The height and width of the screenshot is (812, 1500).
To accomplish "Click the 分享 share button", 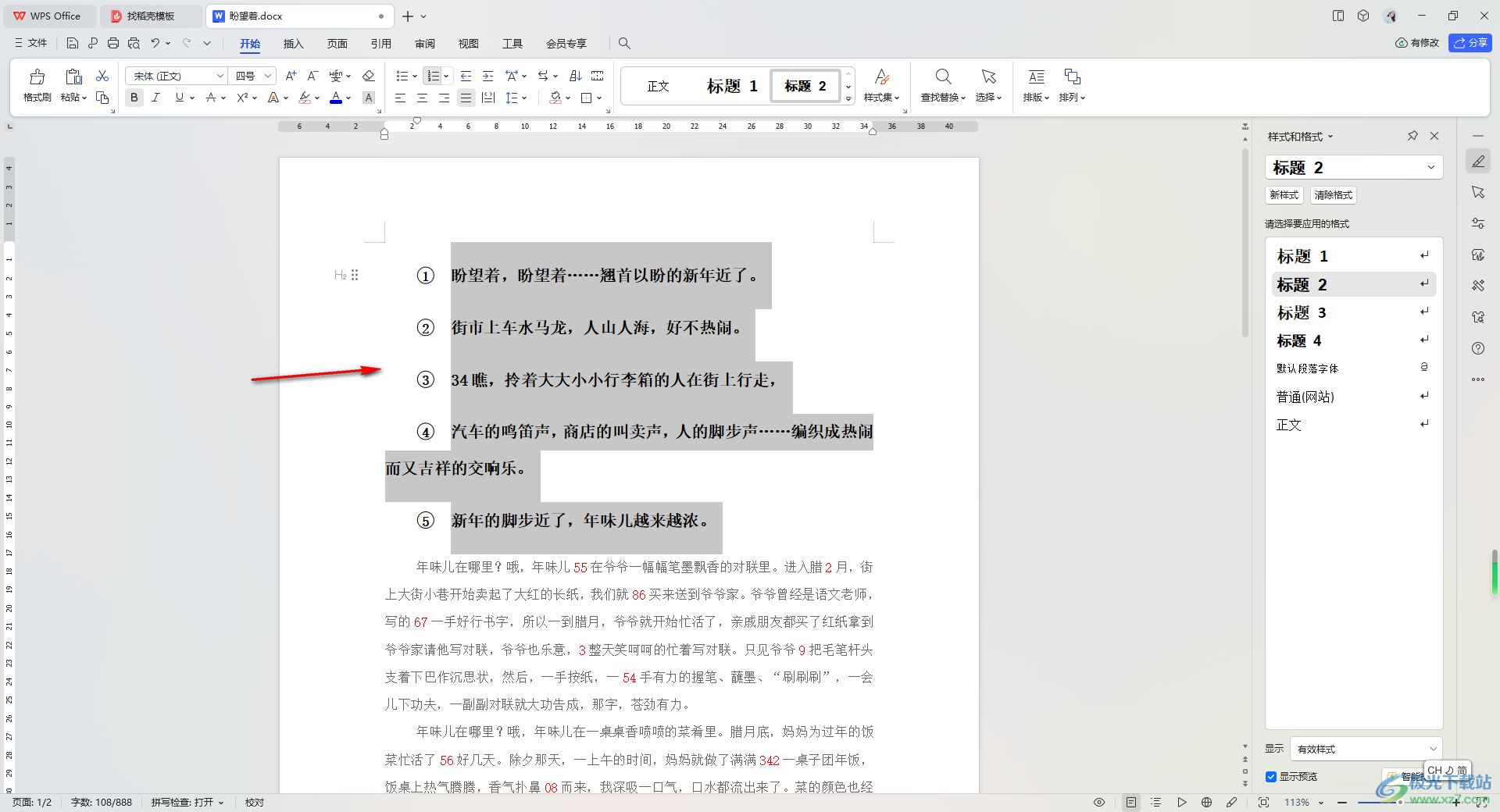I will (x=1470, y=43).
